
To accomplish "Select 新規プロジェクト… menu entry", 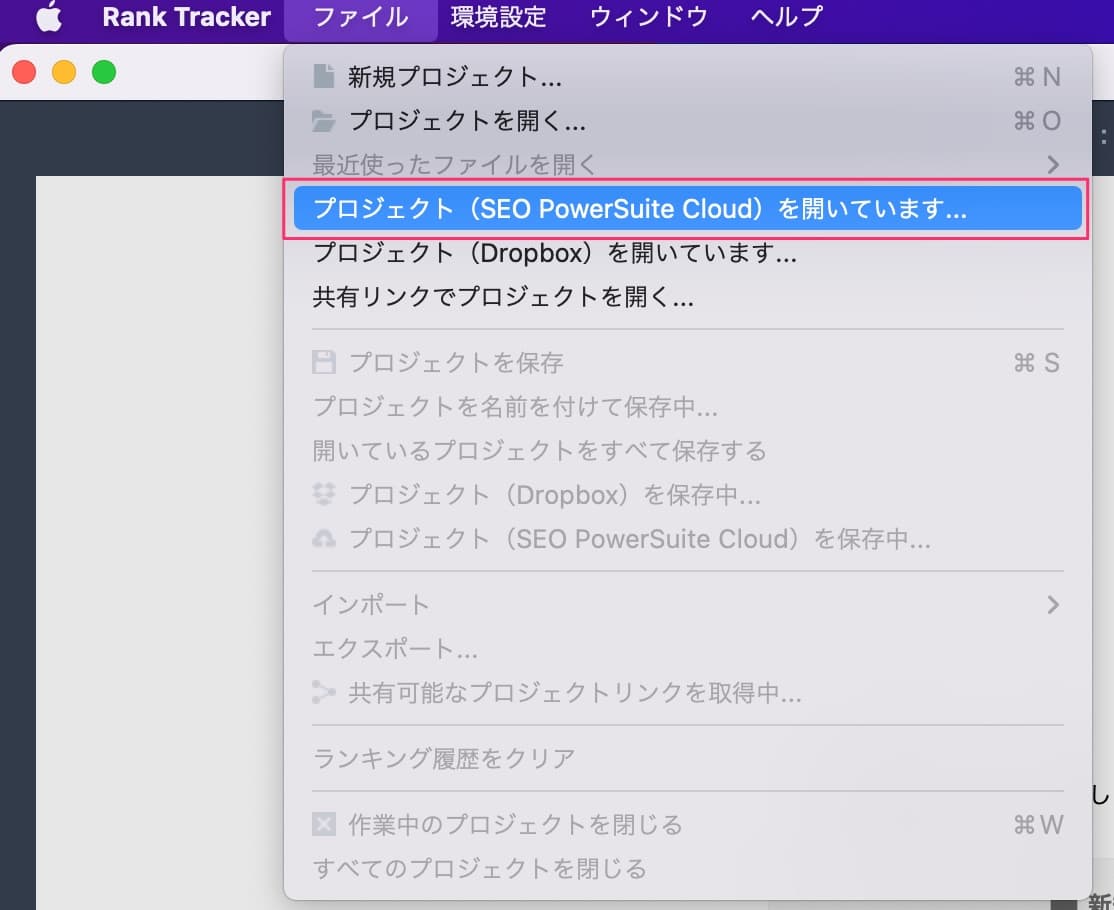I will (687, 77).
